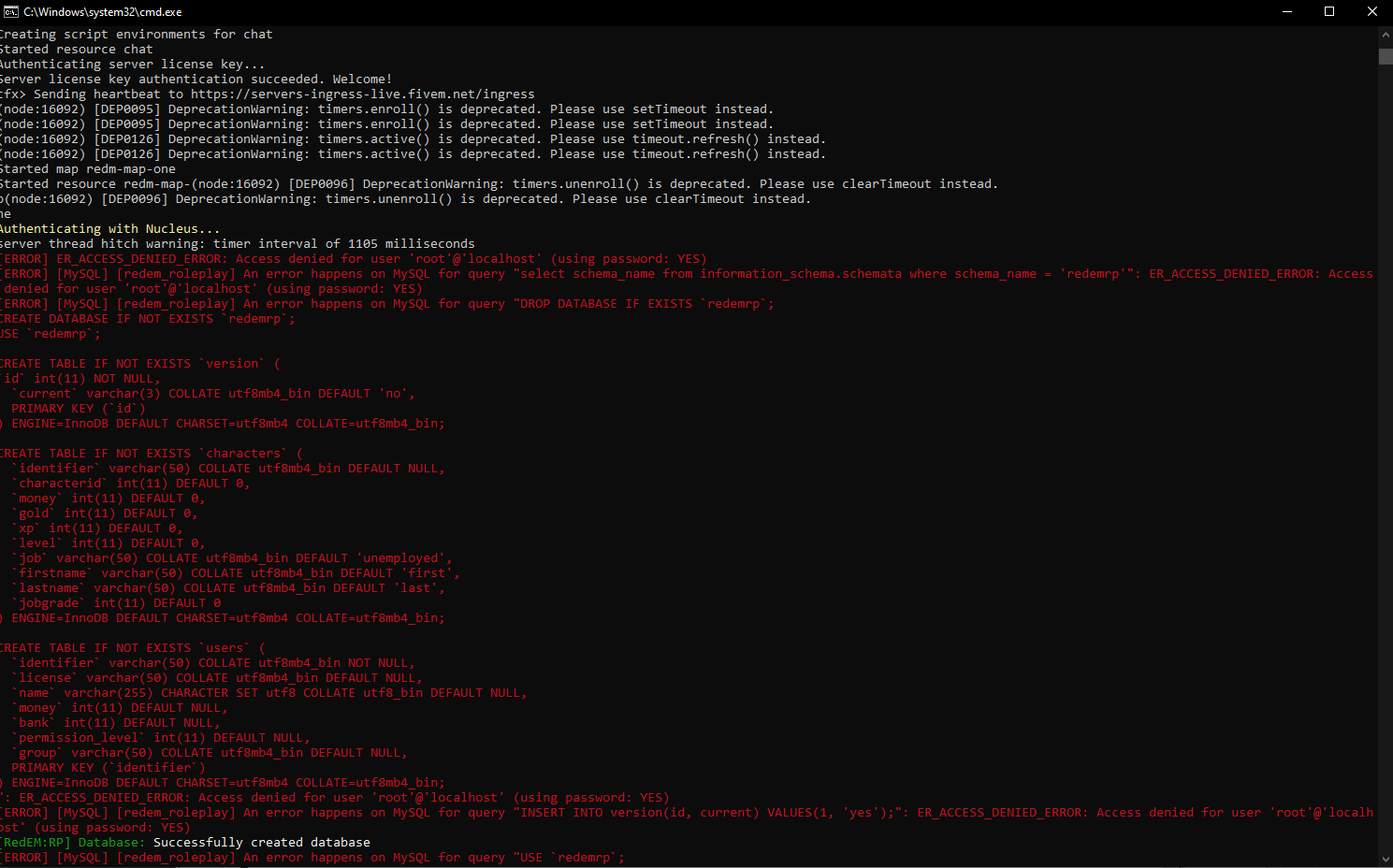The width and height of the screenshot is (1393, 868).
Task: Click the '`group` varchar(50)' column line
Action: tap(210, 753)
